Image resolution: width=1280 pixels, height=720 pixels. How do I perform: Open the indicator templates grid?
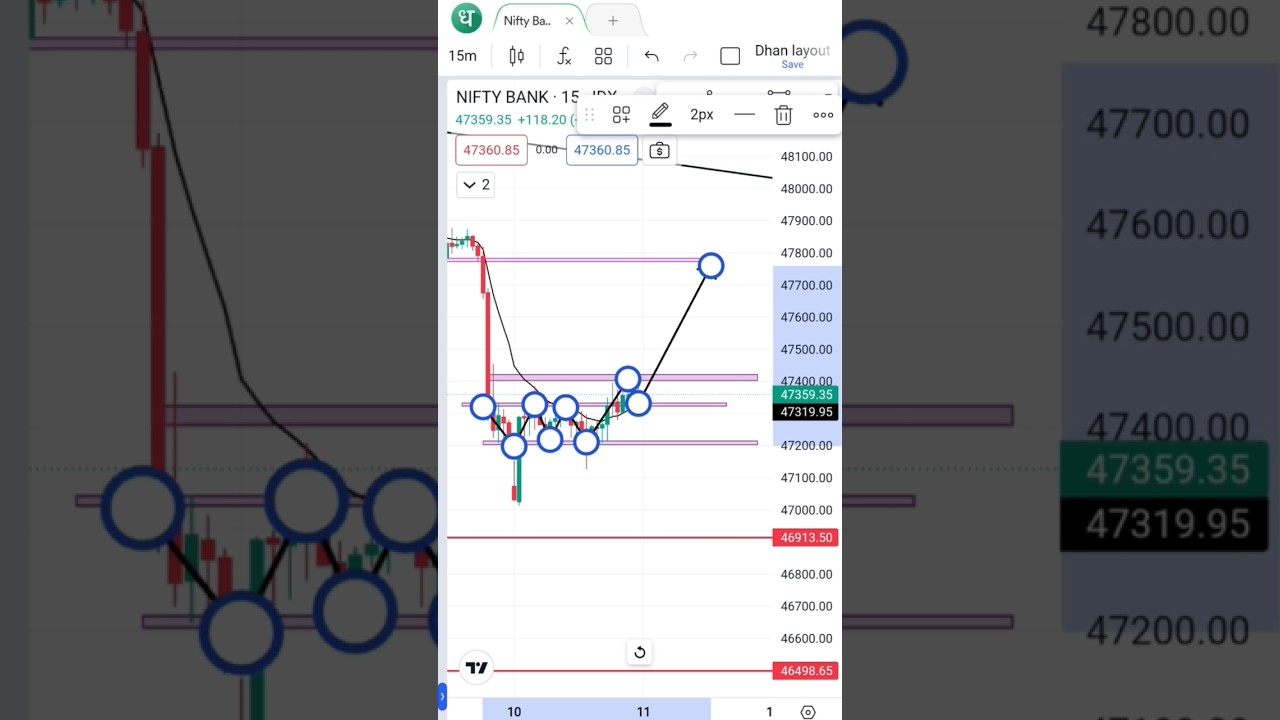coord(603,56)
